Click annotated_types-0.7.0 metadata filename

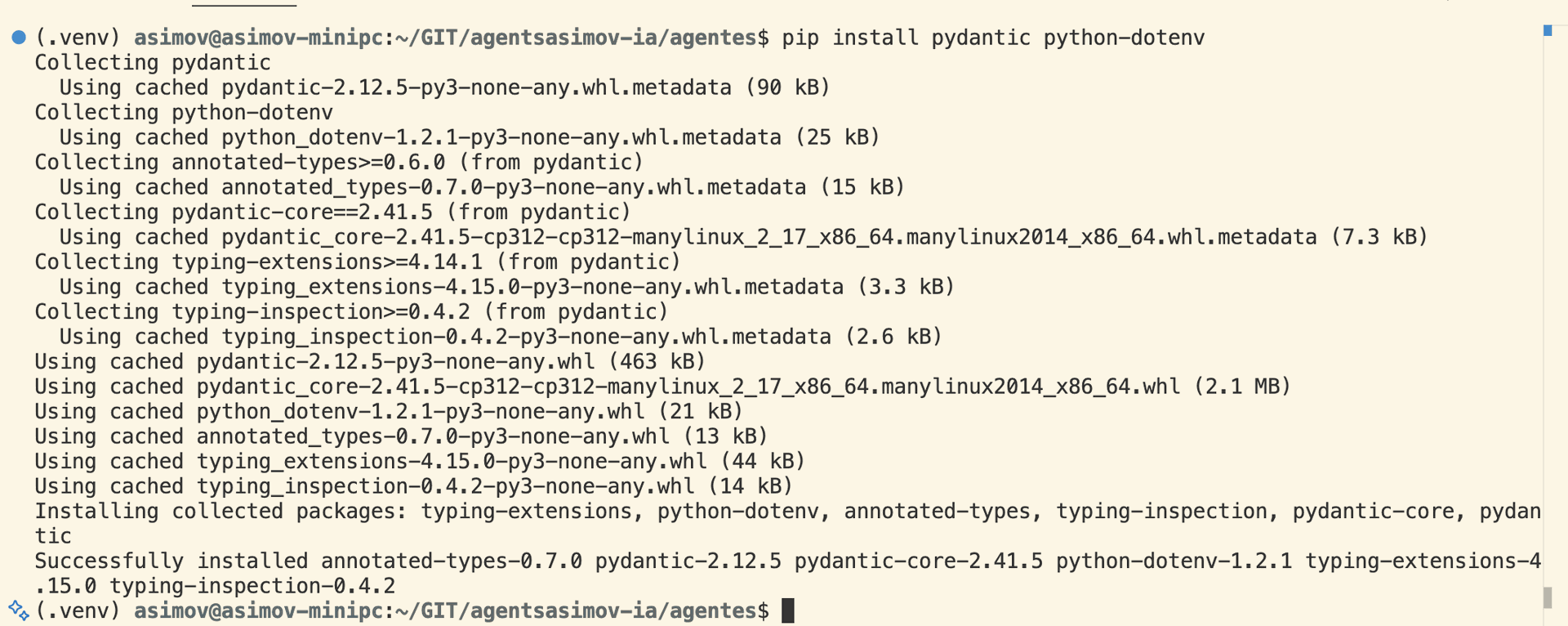click(513, 187)
